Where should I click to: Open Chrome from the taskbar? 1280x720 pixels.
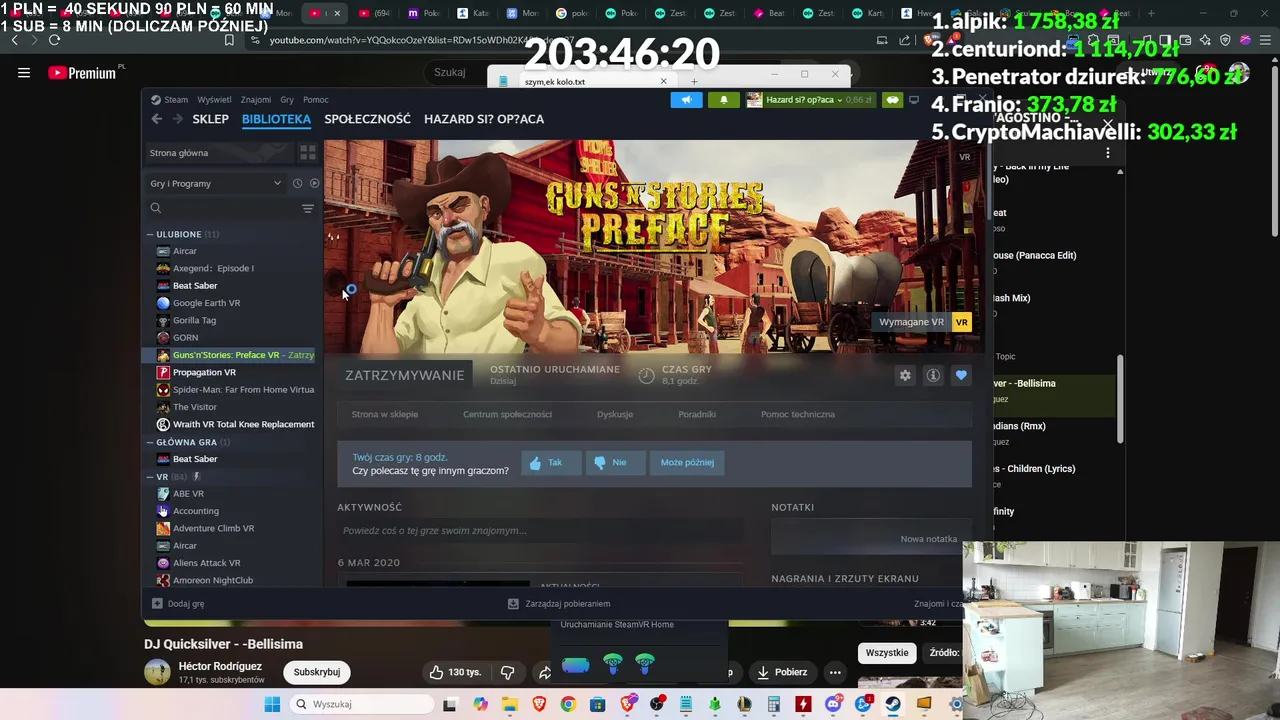coord(568,704)
